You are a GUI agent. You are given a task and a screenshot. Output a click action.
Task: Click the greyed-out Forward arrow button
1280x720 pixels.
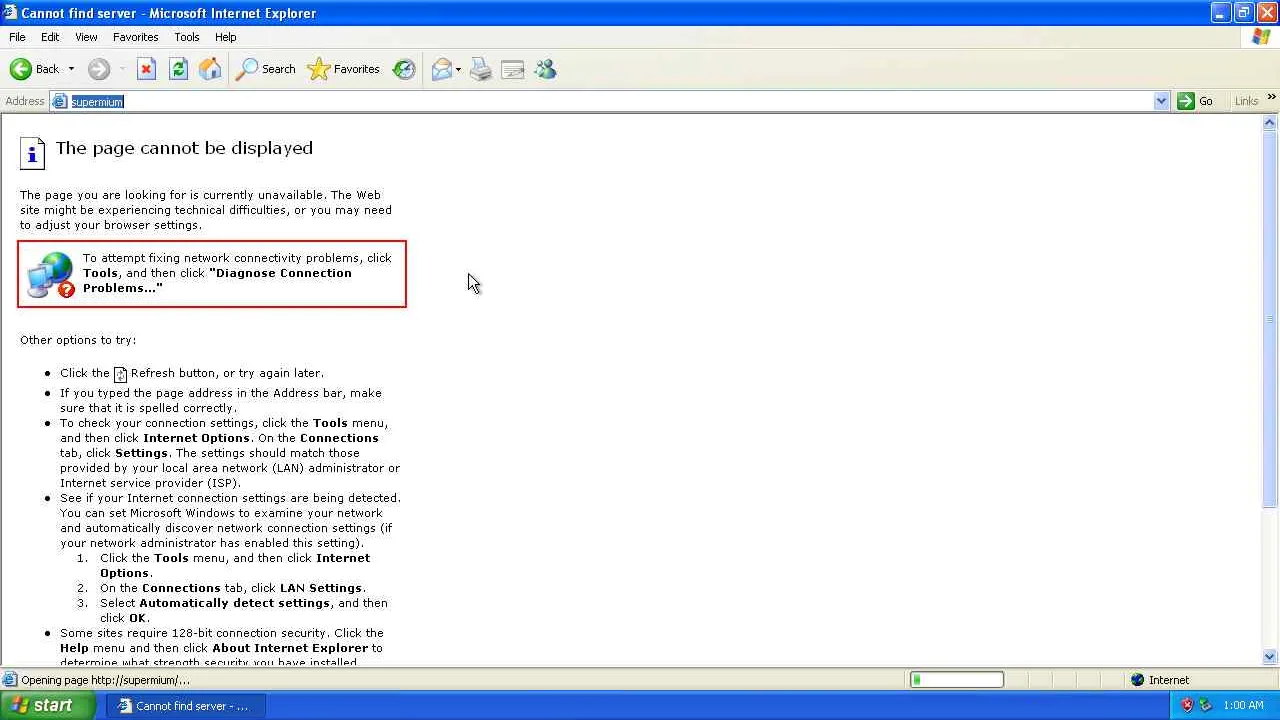[x=98, y=69]
